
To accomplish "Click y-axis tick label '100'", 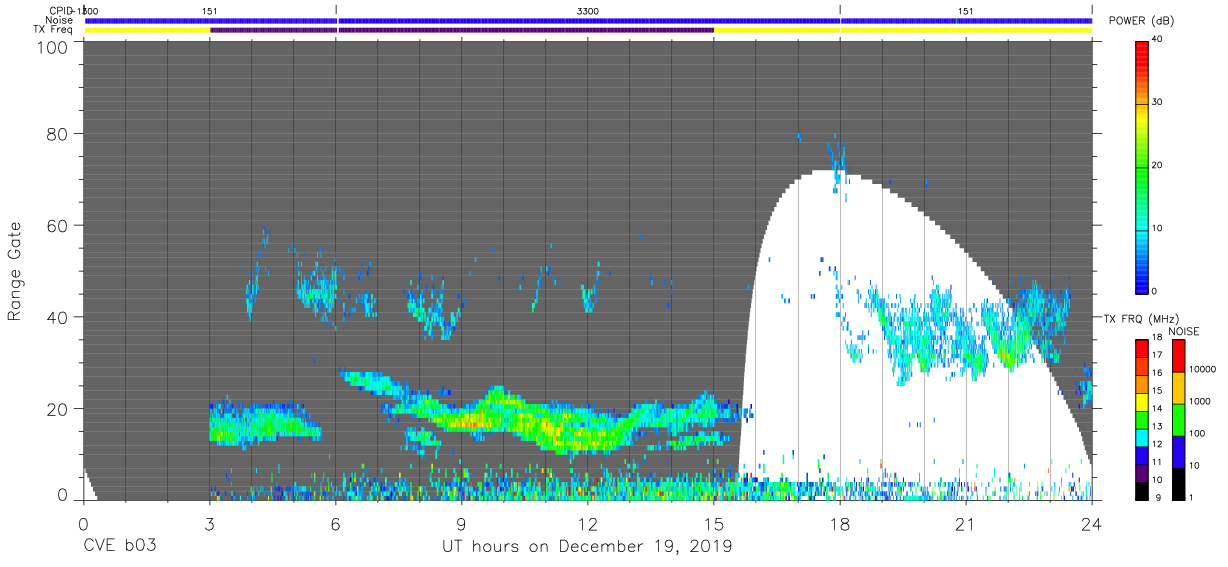I will coord(54,47).
